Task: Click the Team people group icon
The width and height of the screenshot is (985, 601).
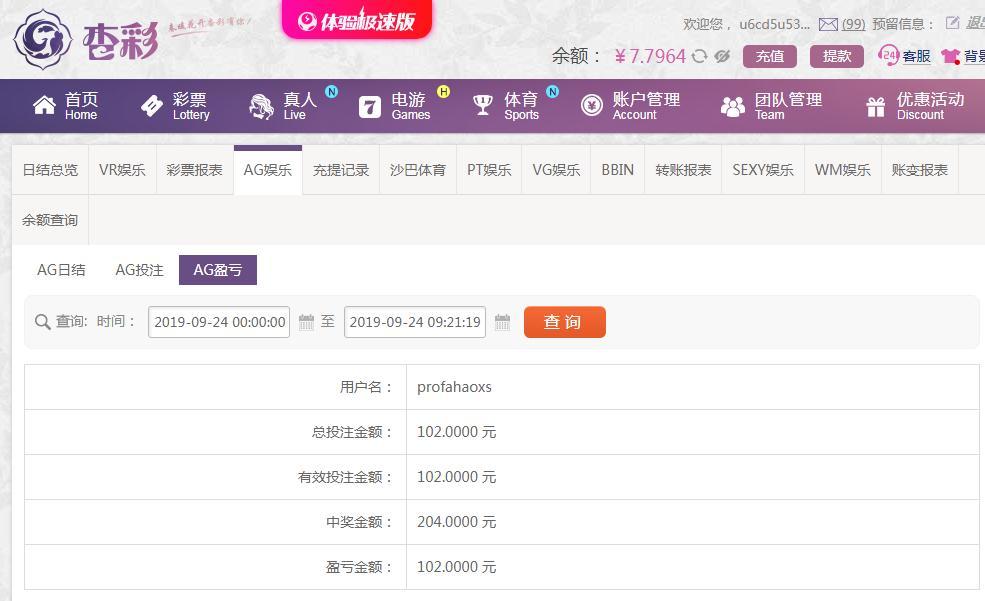Action: pos(732,107)
